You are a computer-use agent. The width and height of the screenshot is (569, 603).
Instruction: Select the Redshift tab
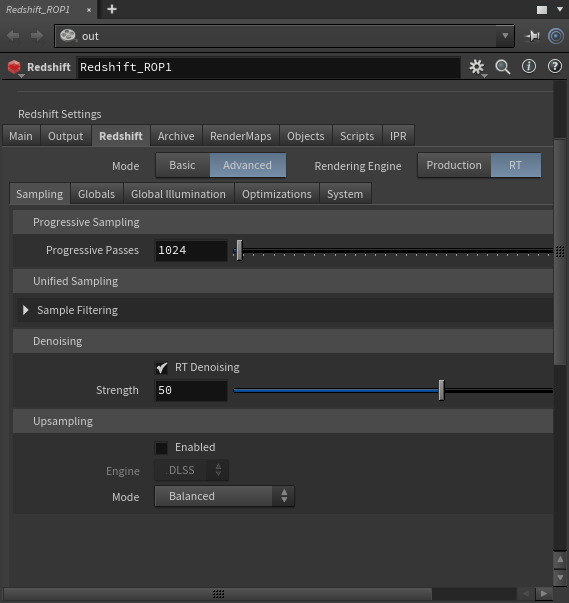(x=121, y=136)
